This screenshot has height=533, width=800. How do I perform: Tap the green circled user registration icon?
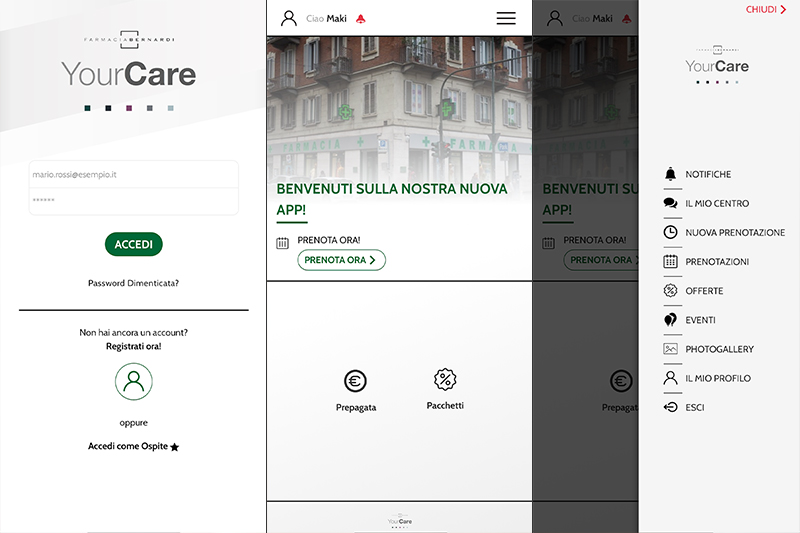click(x=134, y=382)
